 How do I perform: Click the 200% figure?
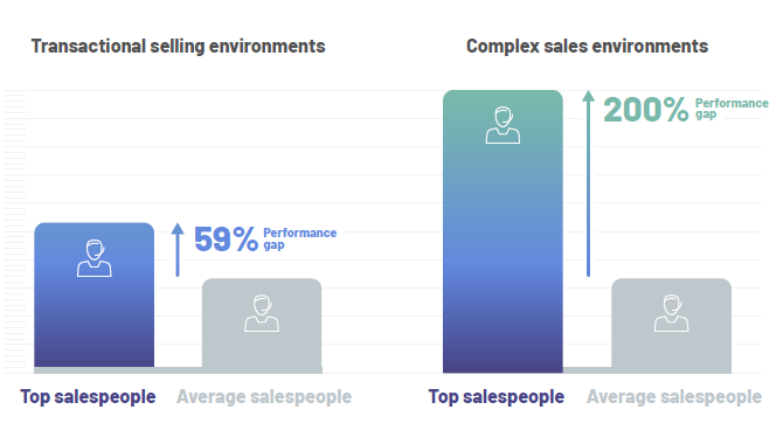click(646, 109)
